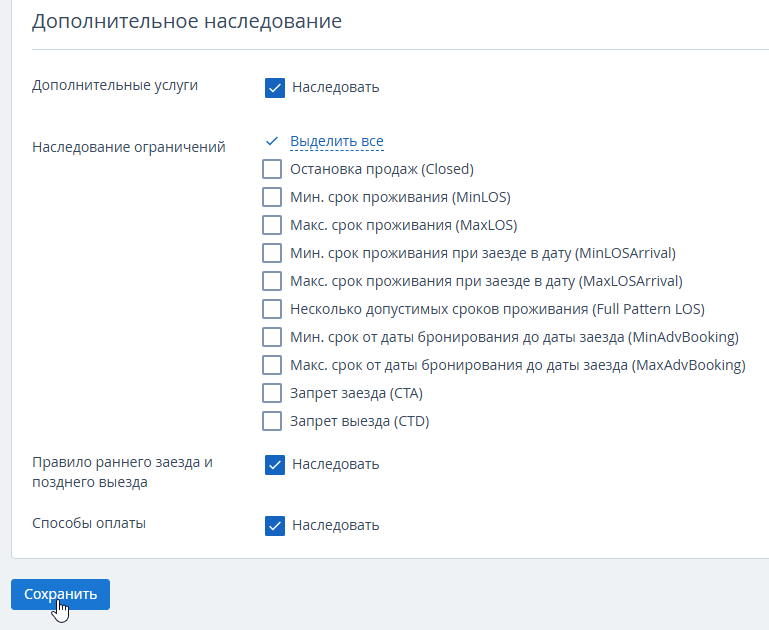Toggle Запрет выезда (CTD) checkbox
The image size is (769, 630).
pos(272,421)
